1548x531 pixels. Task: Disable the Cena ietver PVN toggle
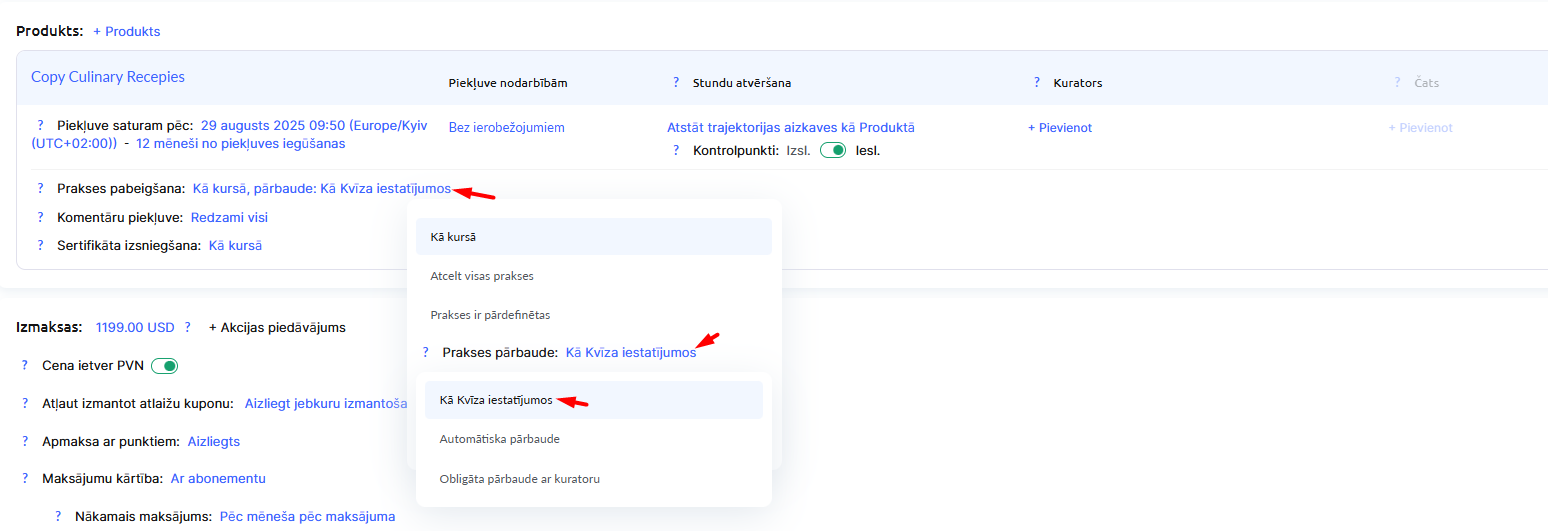pyautogui.click(x=164, y=366)
